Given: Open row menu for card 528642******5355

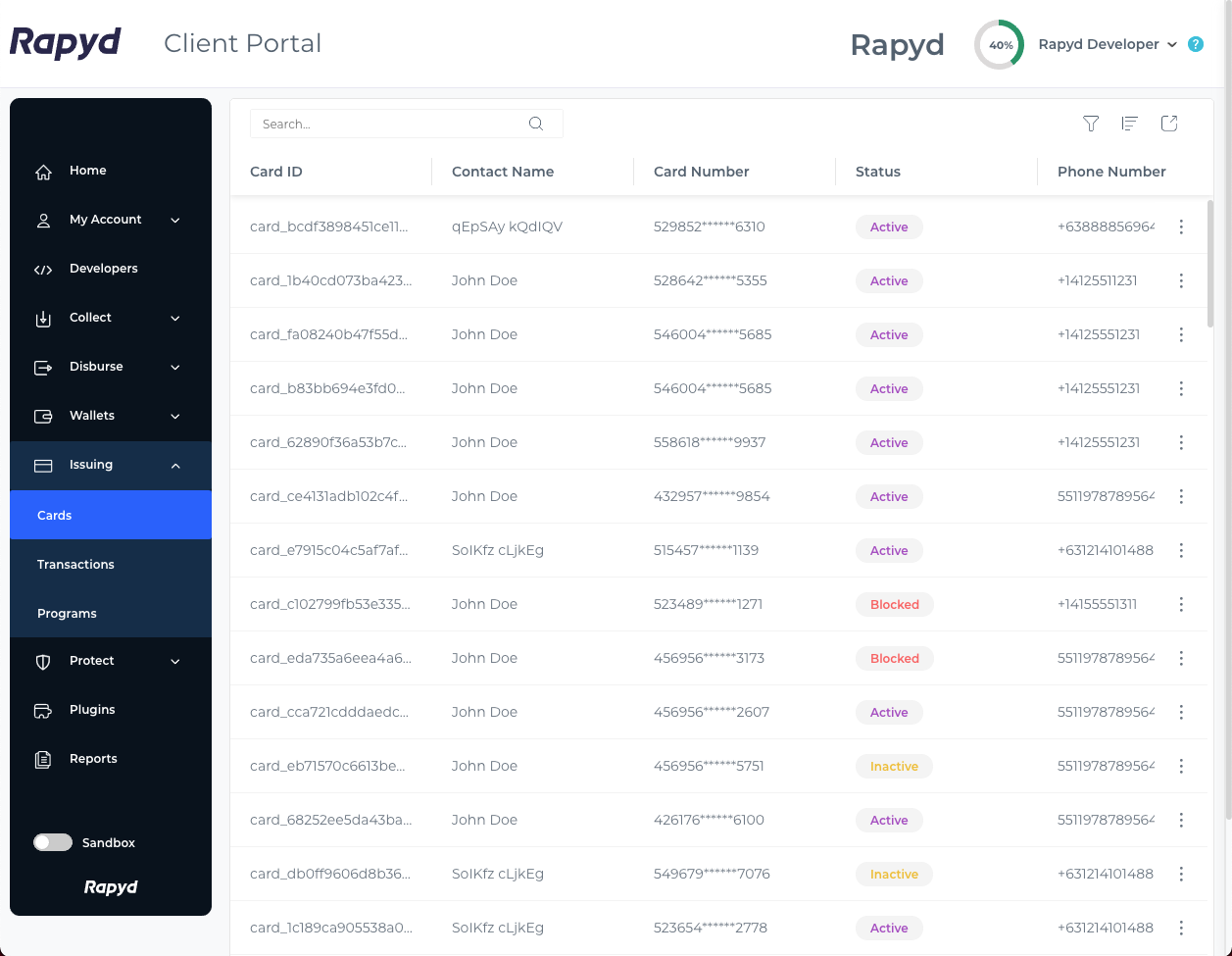Looking at the screenshot, I should tap(1181, 280).
